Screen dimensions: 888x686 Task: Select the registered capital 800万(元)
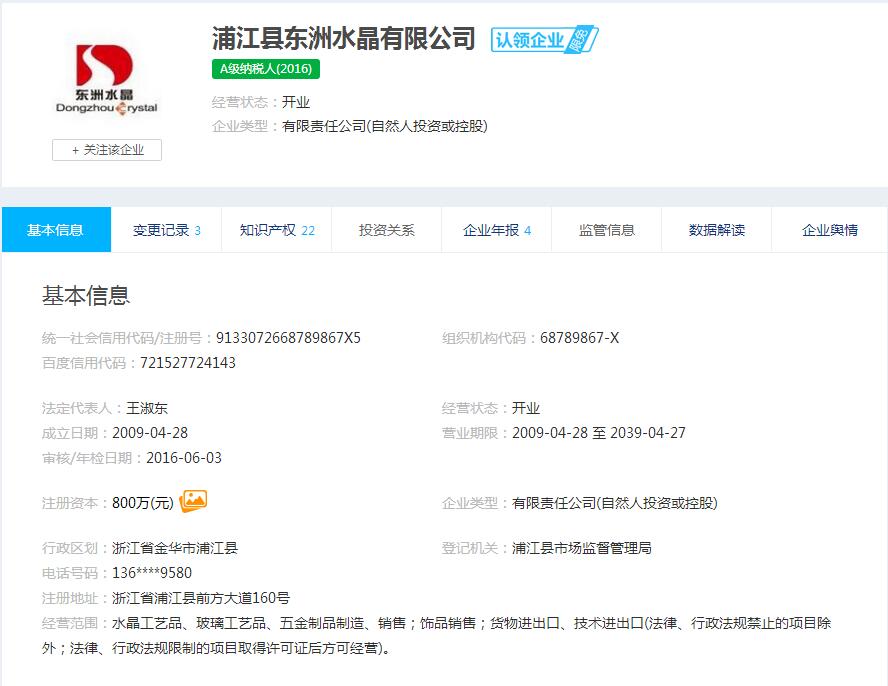(143, 503)
